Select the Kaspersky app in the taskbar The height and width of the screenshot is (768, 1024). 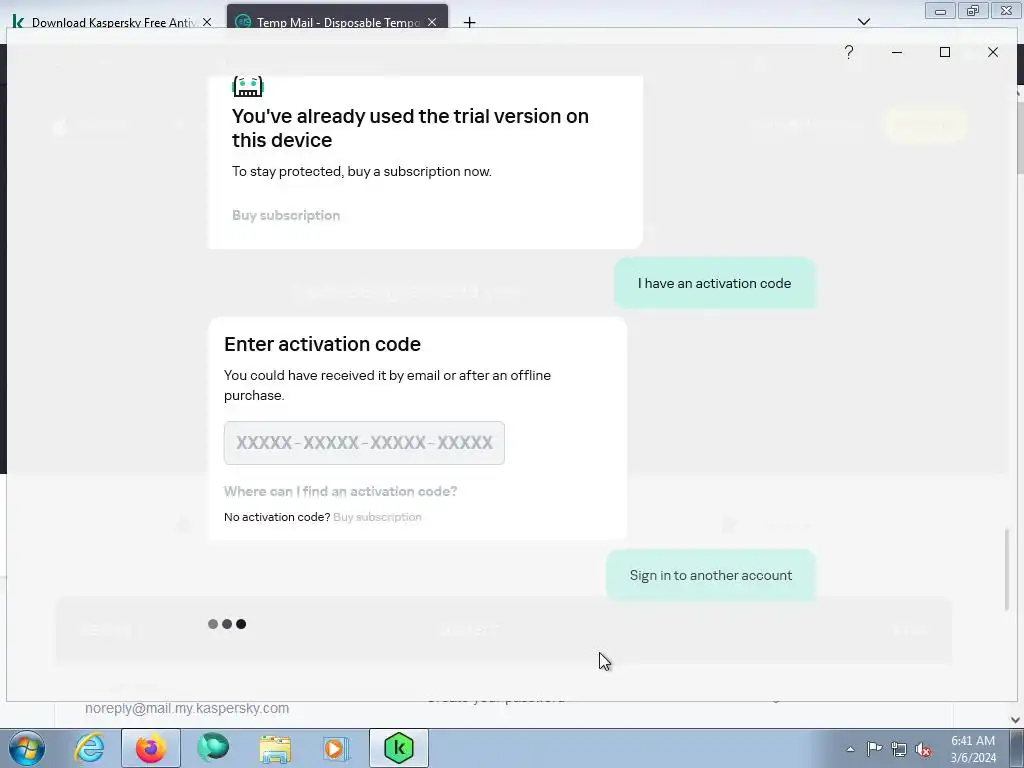tap(399, 748)
